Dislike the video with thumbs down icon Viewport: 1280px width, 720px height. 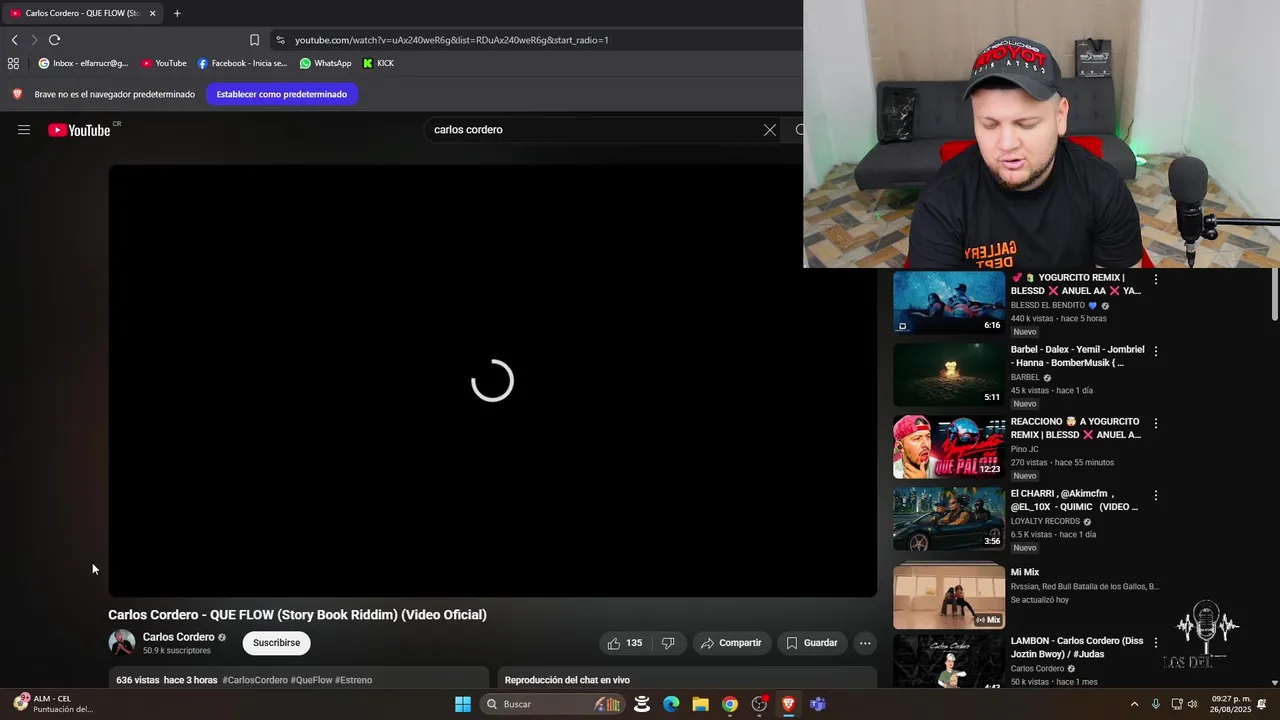coord(668,643)
